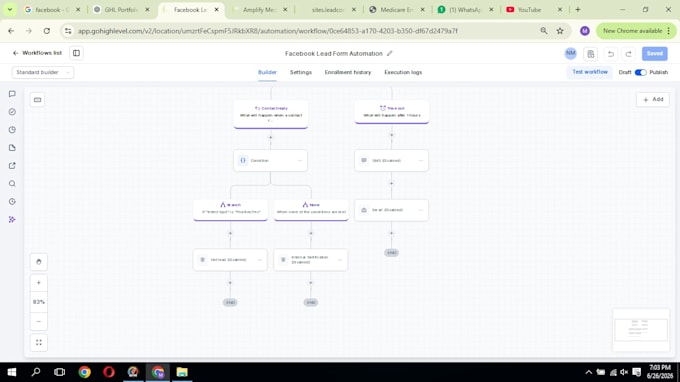This screenshot has height=382, width=680.
Task: Open the Hot lead (Disabled) node
Action: tap(230, 260)
